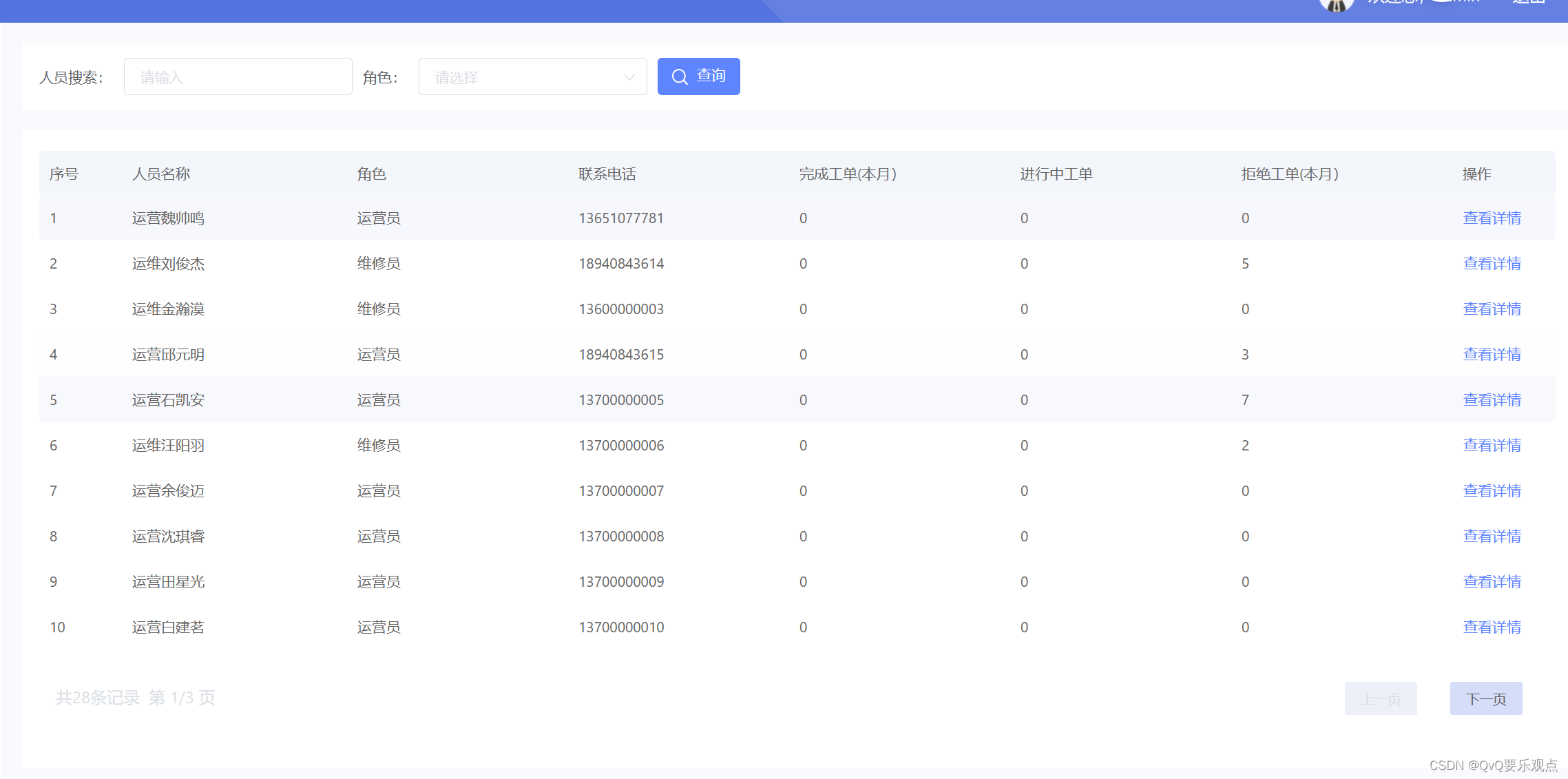Click the 人员搜索 text input field

pos(238,76)
